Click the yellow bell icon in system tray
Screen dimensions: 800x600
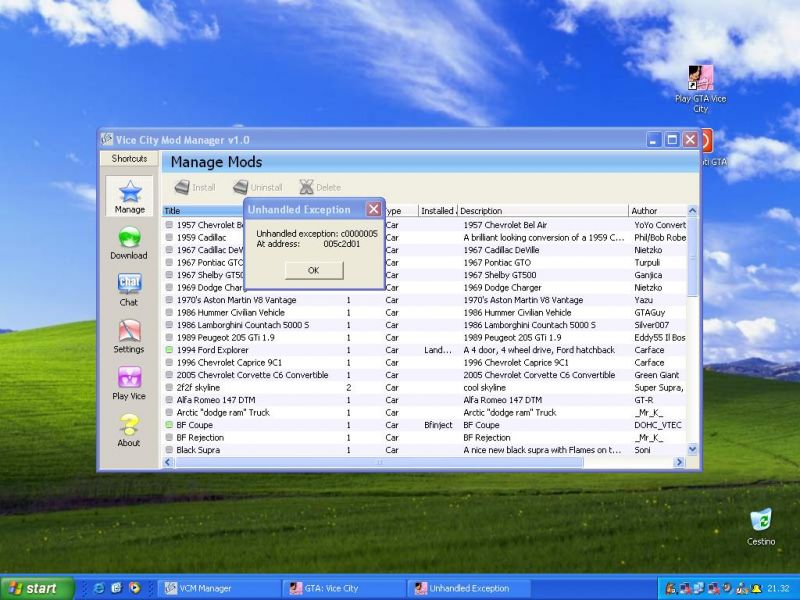(756, 588)
